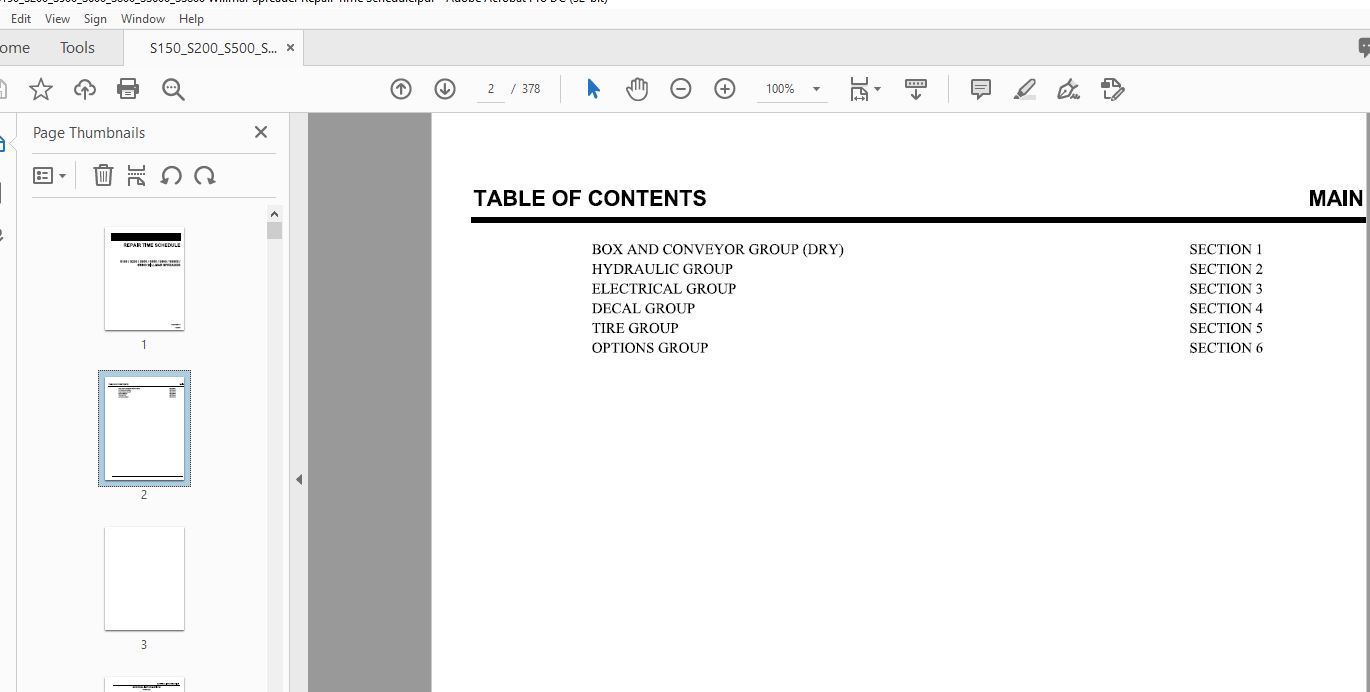Zoom in with the plus button
Viewport: 1370px width, 692px height.
click(x=725, y=89)
